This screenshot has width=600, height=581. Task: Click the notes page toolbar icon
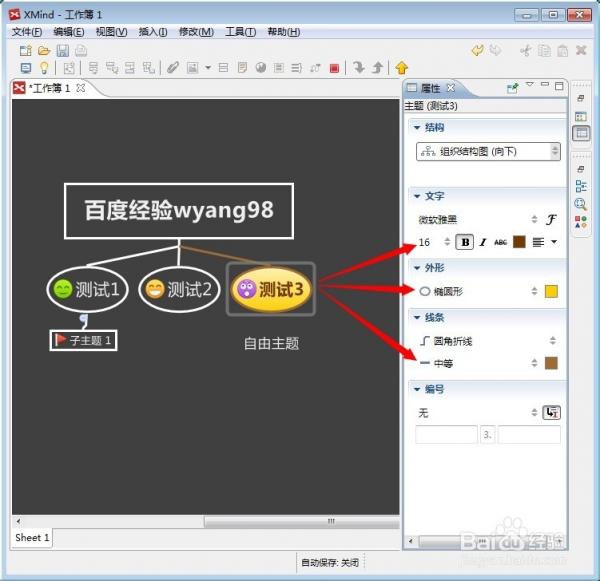[x=242, y=68]
